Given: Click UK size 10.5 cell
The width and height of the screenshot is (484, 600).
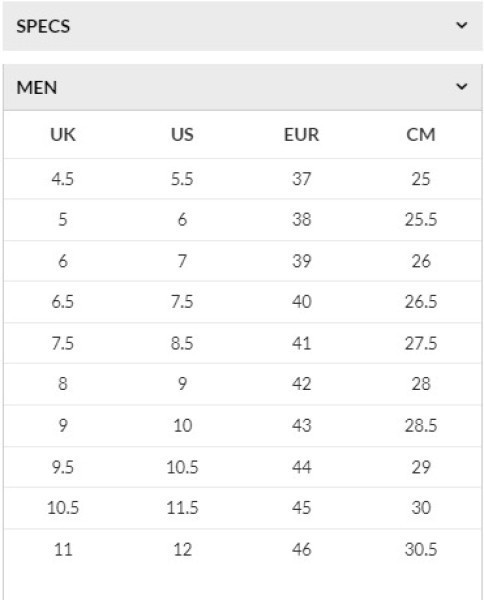Looking at the screenshot, I should click(x=63, y=508).
